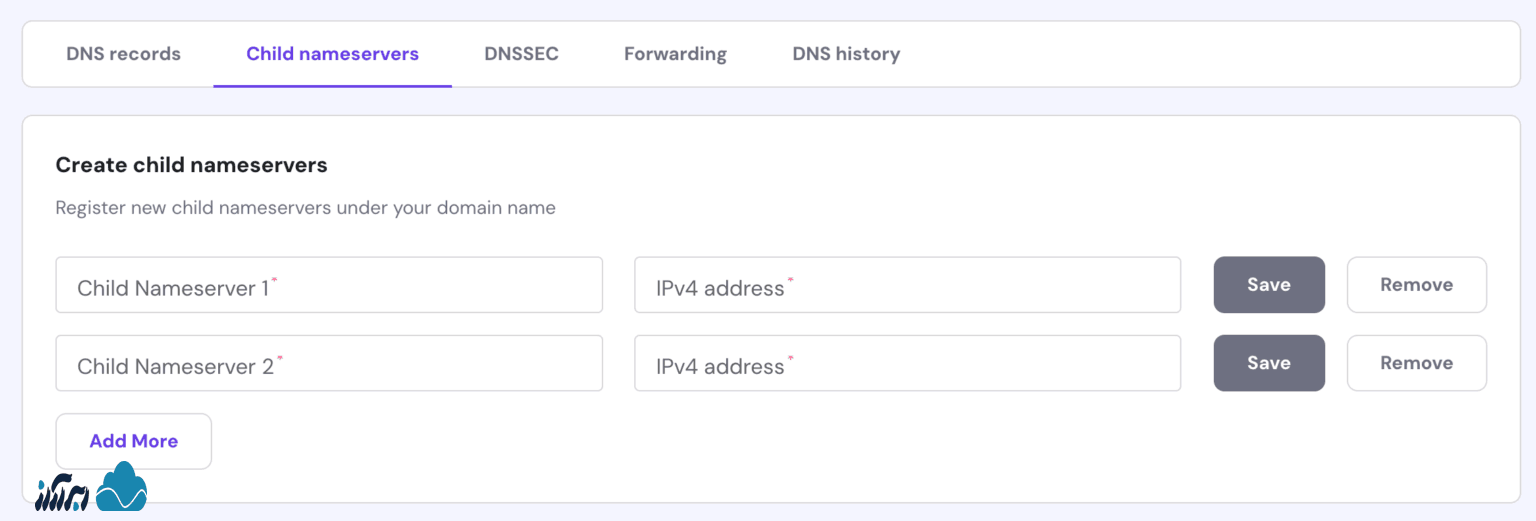1536x521 pixels.
Task: Click the required asterisk on Child Nameserver 1
Action: 275,281
